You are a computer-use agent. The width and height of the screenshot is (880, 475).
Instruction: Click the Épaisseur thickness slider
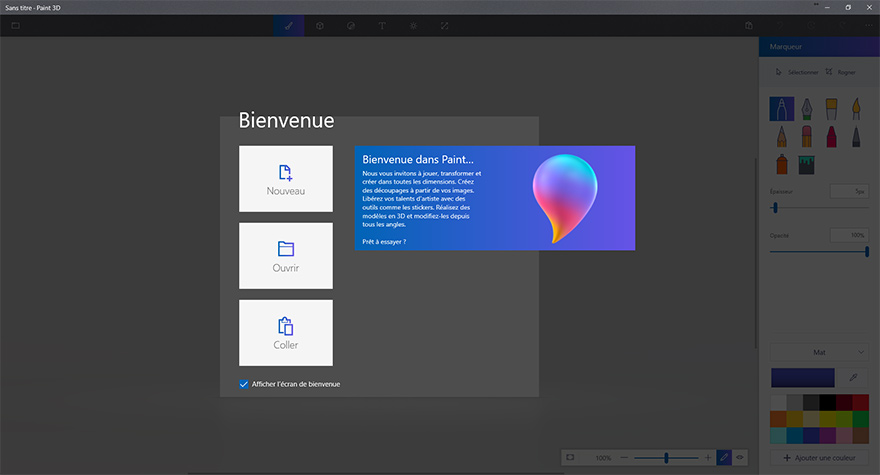point(819,208)
